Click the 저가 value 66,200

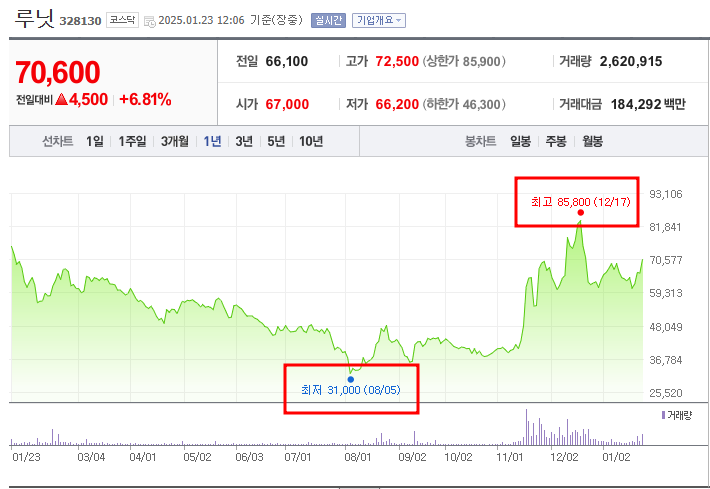pos(397,104)
